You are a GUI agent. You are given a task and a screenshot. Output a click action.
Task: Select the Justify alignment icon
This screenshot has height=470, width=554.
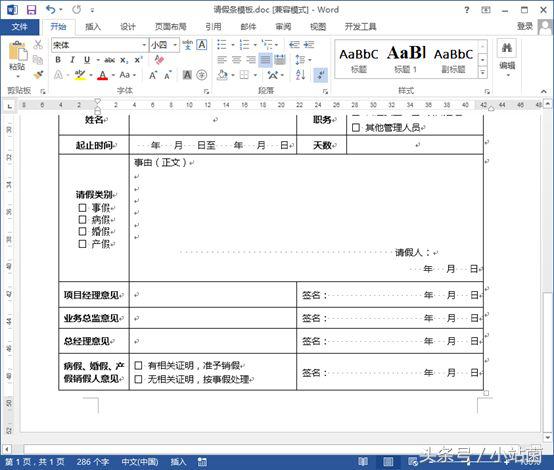tap(265, 60)
